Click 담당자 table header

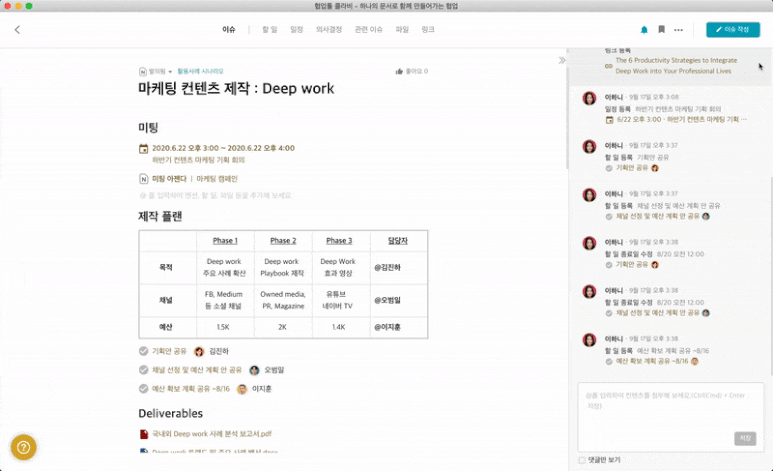(x=398, y=241)
